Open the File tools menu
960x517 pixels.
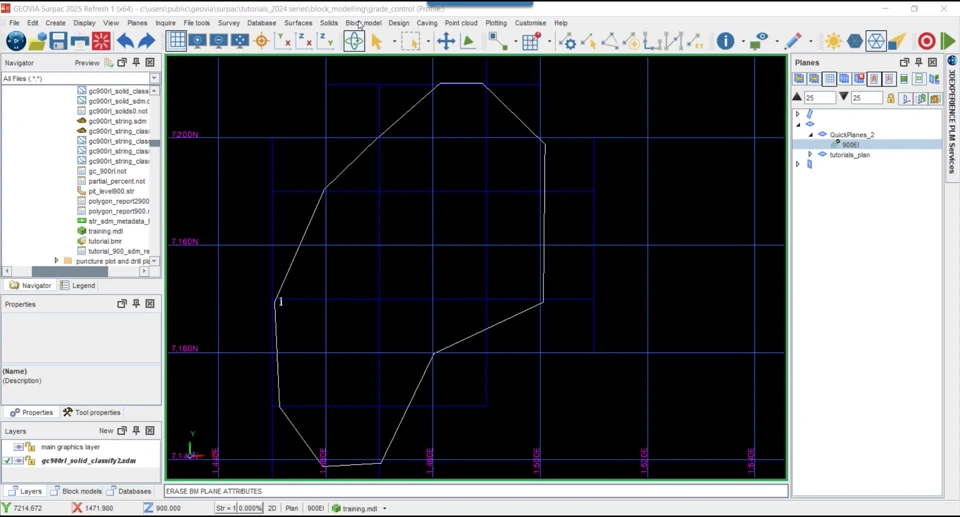[197, 23]
